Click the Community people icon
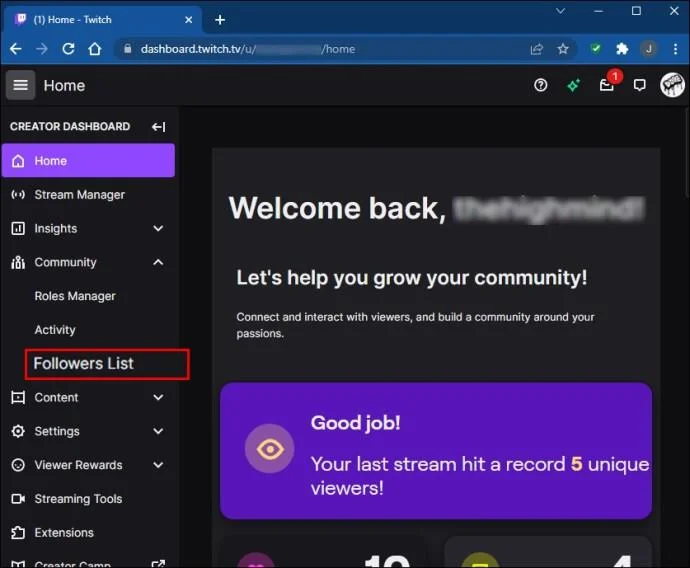This screenshot has width=690, height=568. pos(18,262)
